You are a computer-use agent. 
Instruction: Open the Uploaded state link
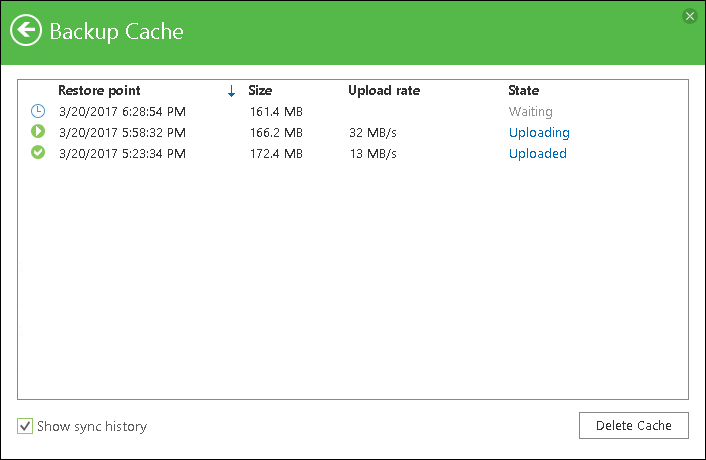[537, 154]
